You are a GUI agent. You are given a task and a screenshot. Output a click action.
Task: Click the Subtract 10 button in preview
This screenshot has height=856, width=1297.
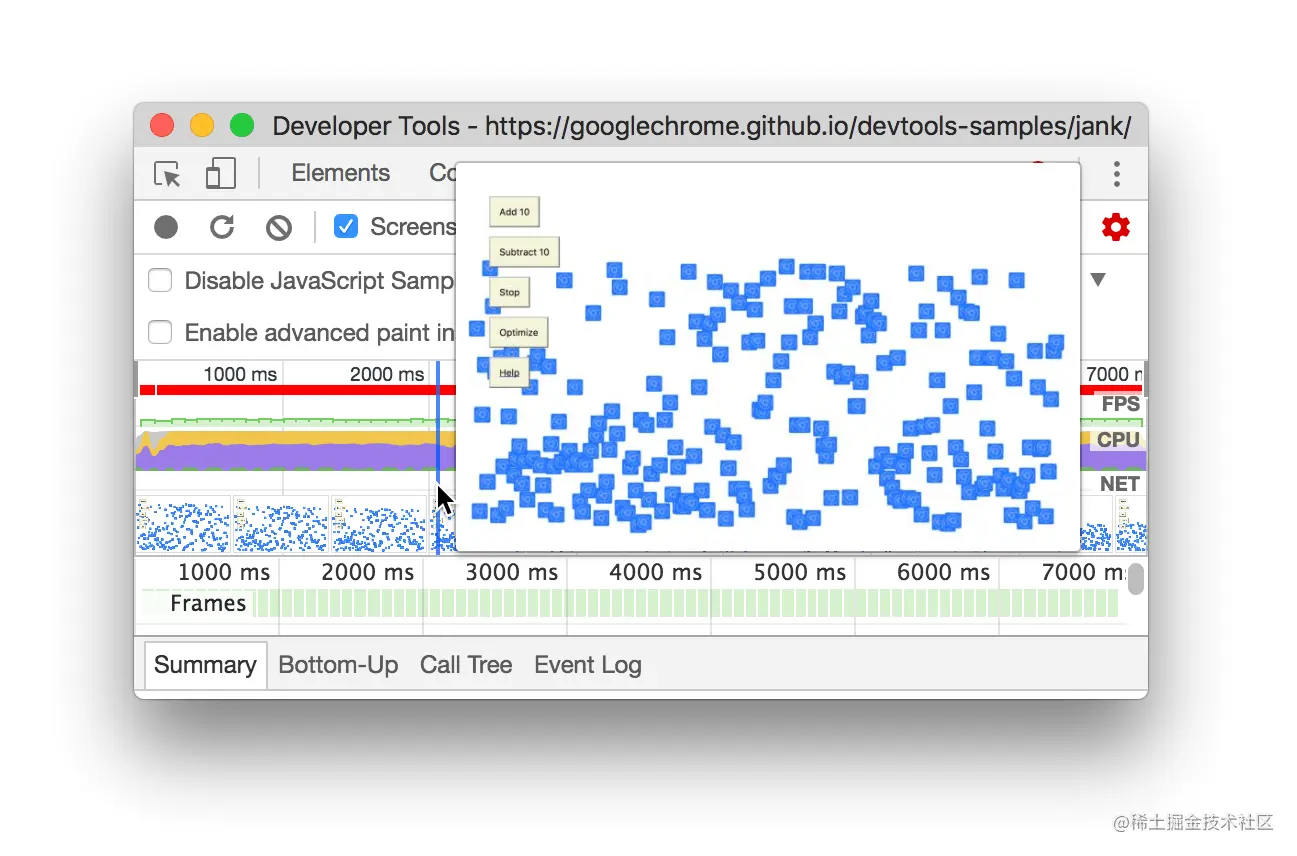[x=524, y=252]
